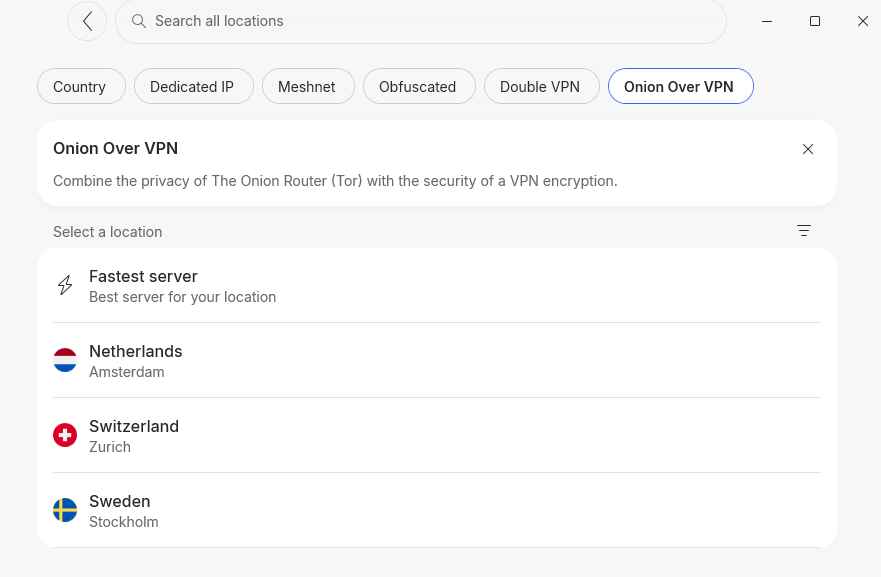Choose the Obfuscated tab

(x=419, y=87)
